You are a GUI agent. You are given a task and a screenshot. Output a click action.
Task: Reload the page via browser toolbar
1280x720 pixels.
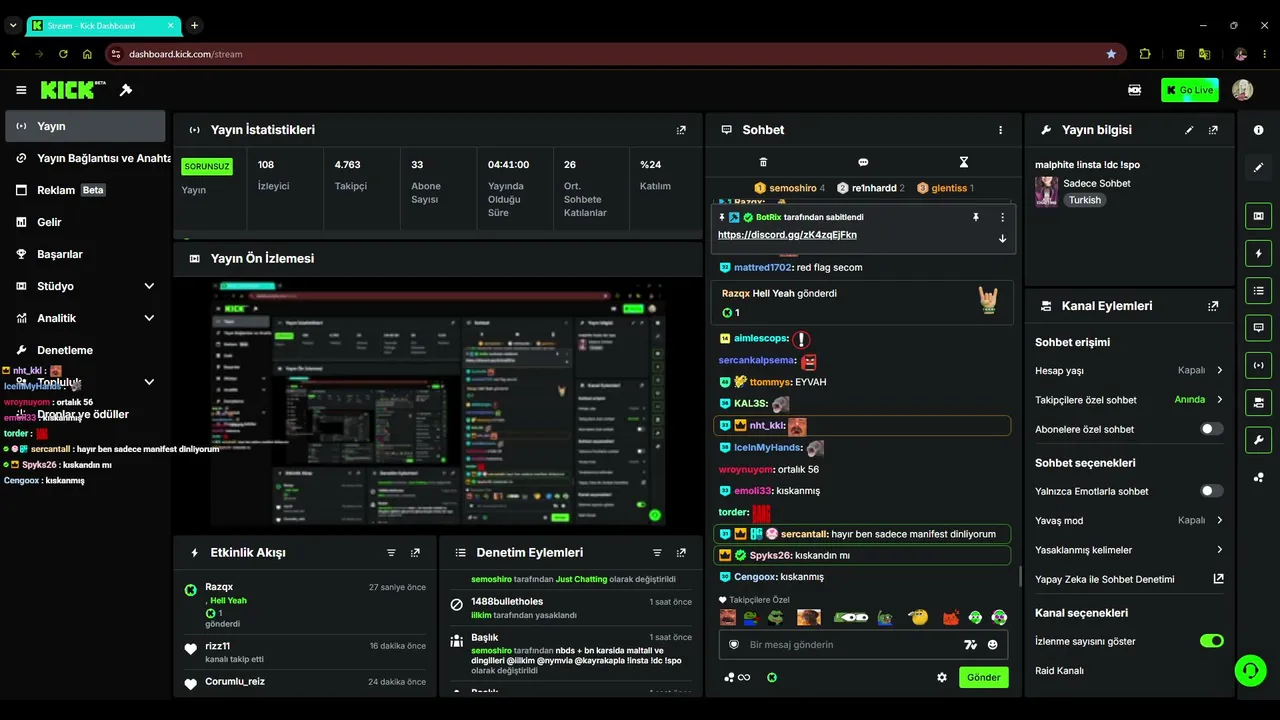point(63,54)
